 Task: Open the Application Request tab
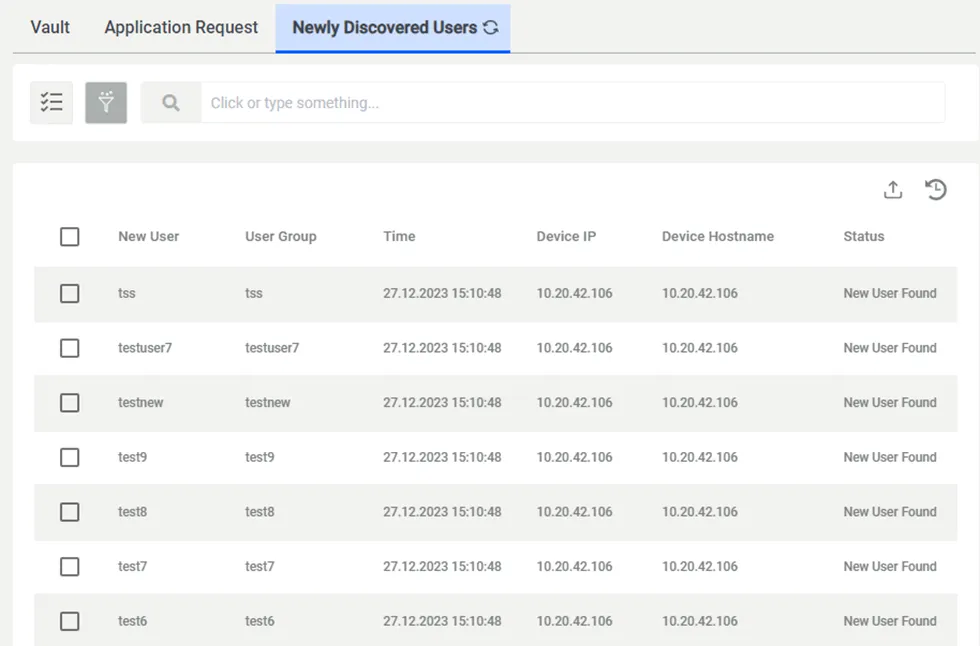click(x=181, y=27)
